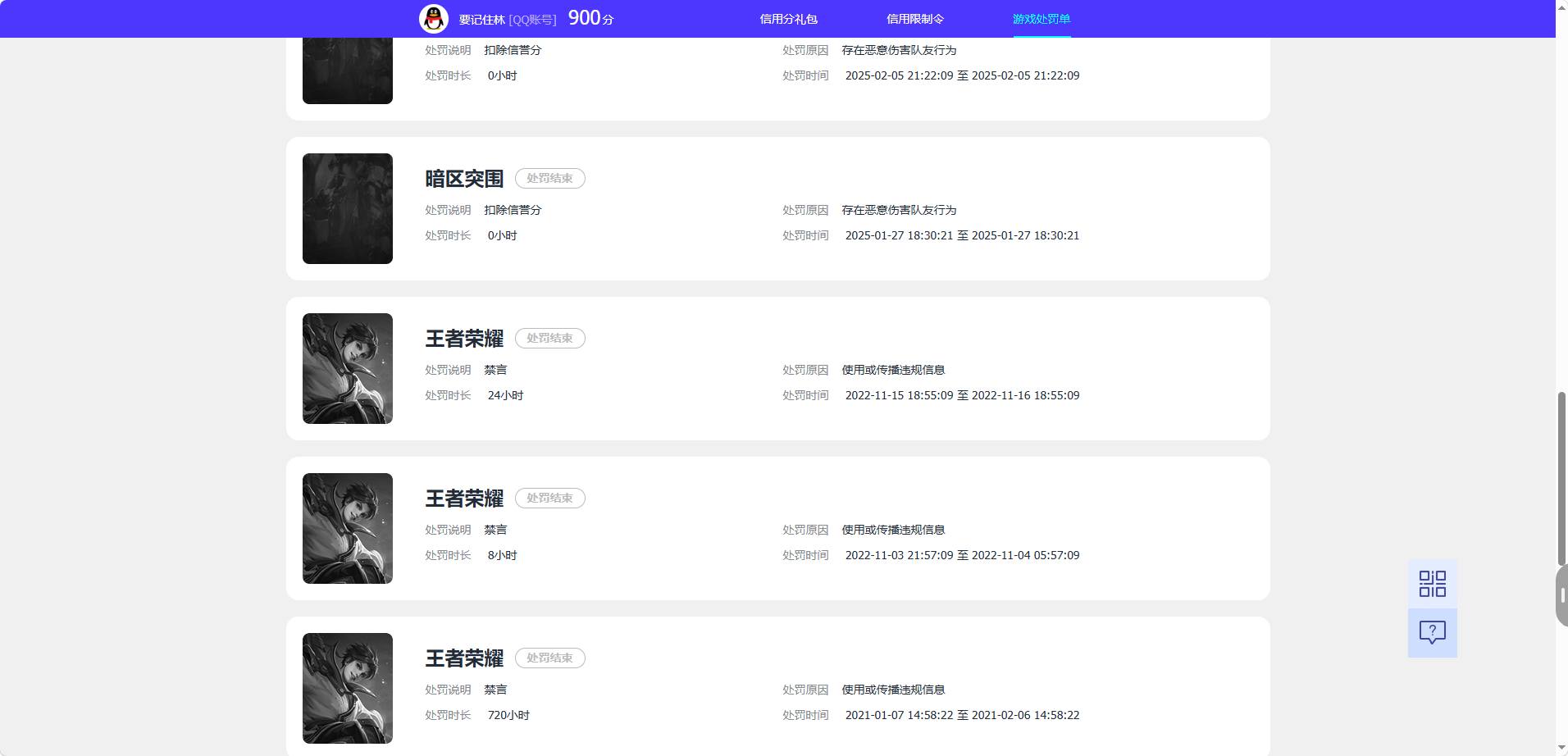
Task: Click 暗区突围 thumbnail for 2025-01-27 record
Action: click(347, 208)
